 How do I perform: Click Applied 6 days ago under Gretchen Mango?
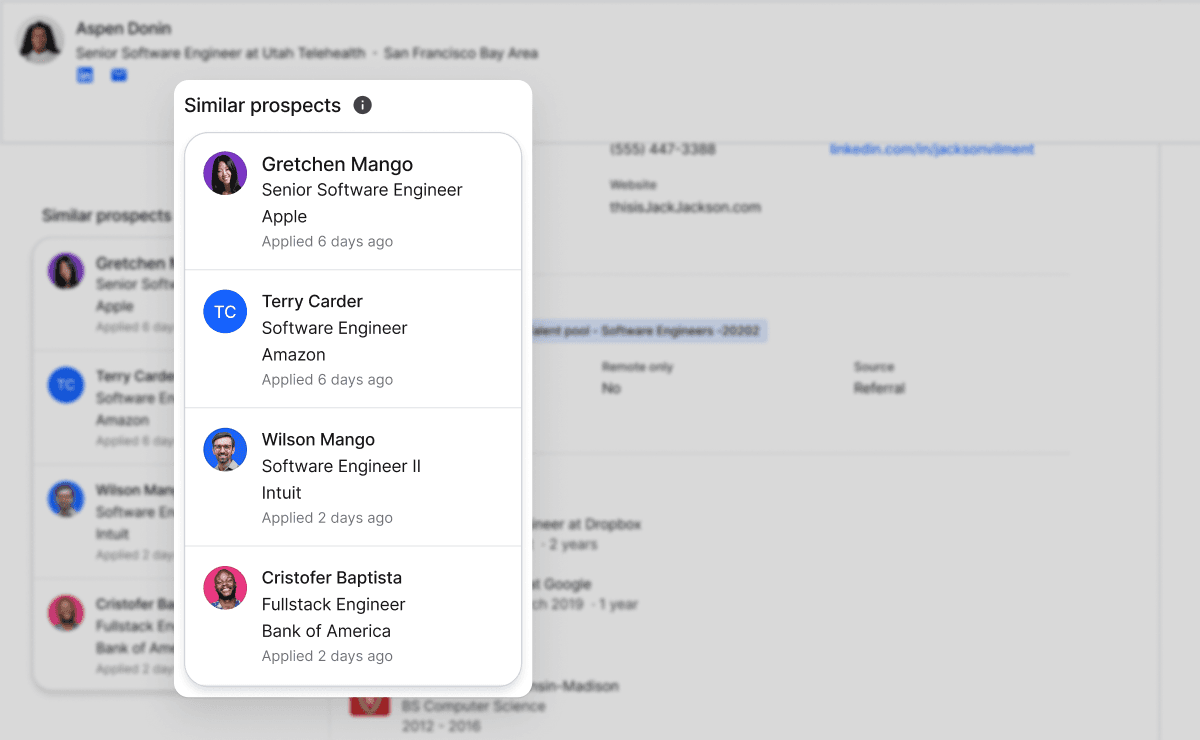tap(326, 241)
